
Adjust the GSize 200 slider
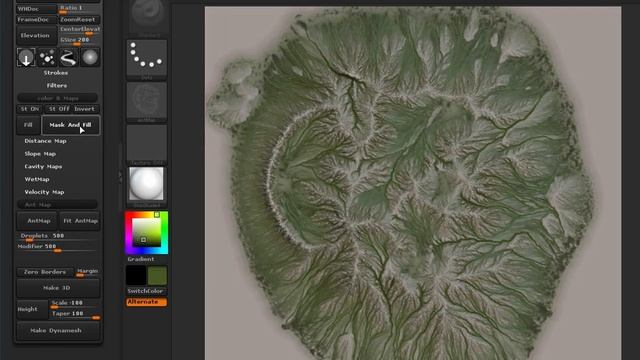(x=80, y=40)
